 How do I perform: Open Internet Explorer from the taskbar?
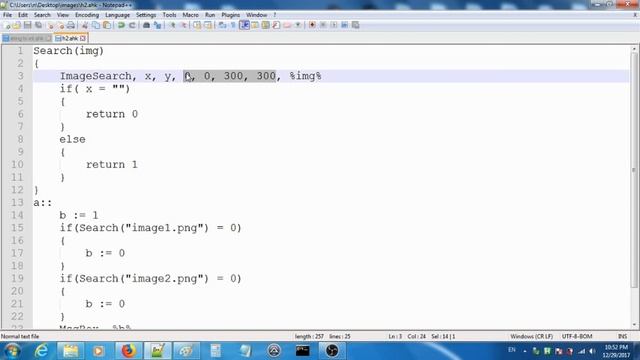coord(41,351)
